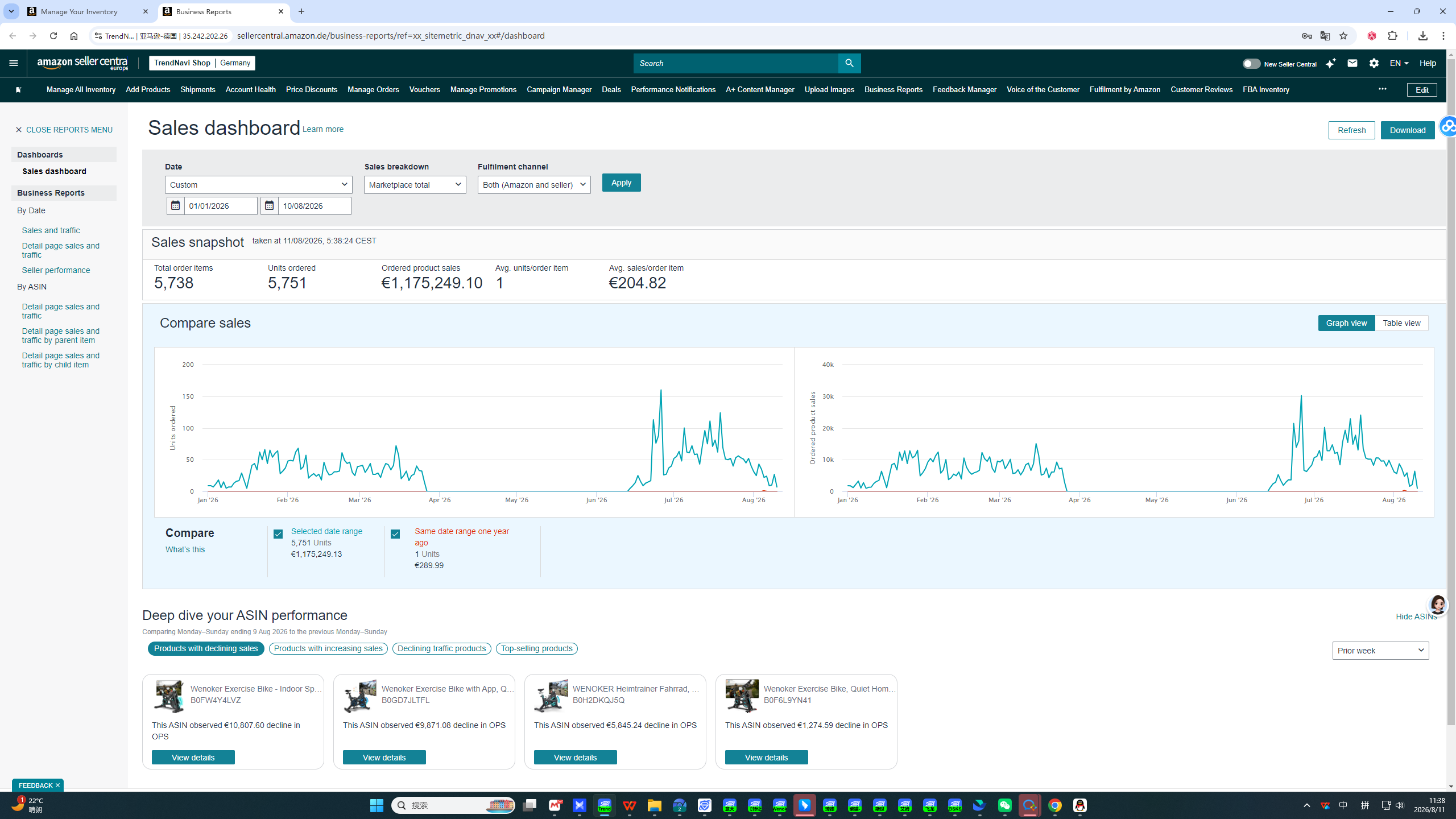Go to browser home page icon
This screenshot has height=819, width=1456.
[74, 36]
